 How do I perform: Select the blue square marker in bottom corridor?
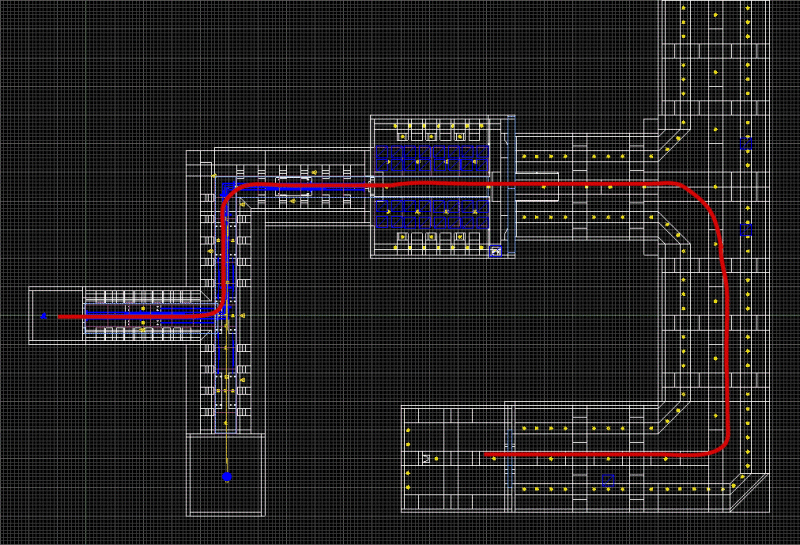(606, 479)
